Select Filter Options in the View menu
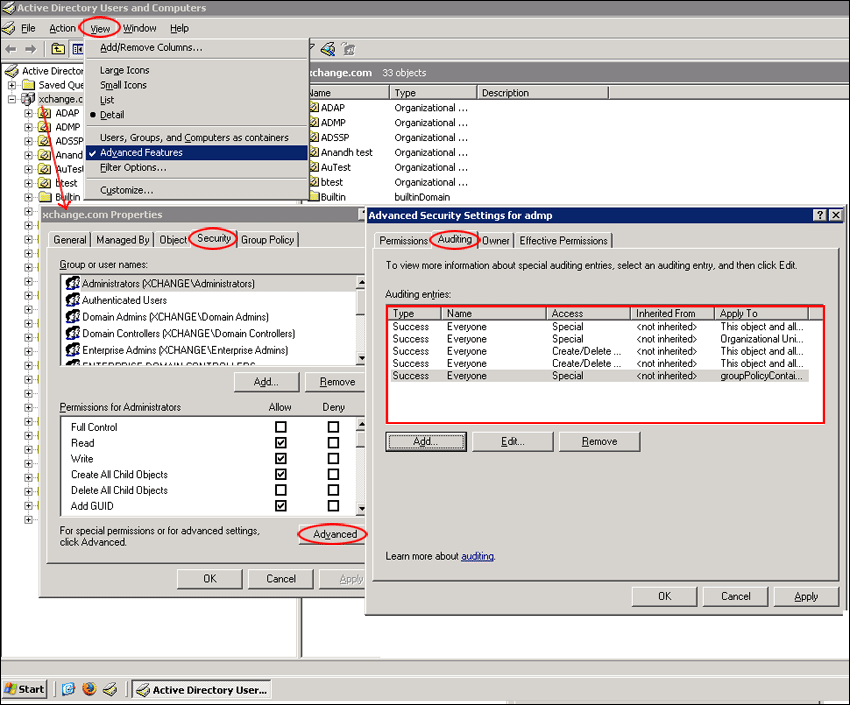This screenshot has height=705, width=850. click(132, 168)
